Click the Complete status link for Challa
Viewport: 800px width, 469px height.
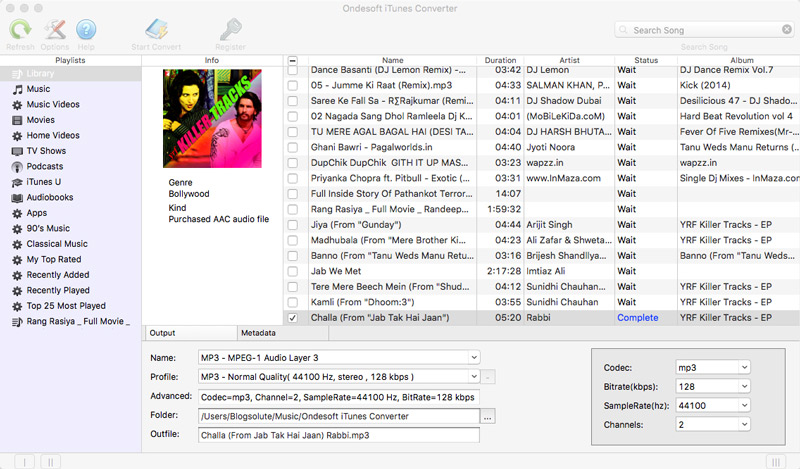click(637, 317)
